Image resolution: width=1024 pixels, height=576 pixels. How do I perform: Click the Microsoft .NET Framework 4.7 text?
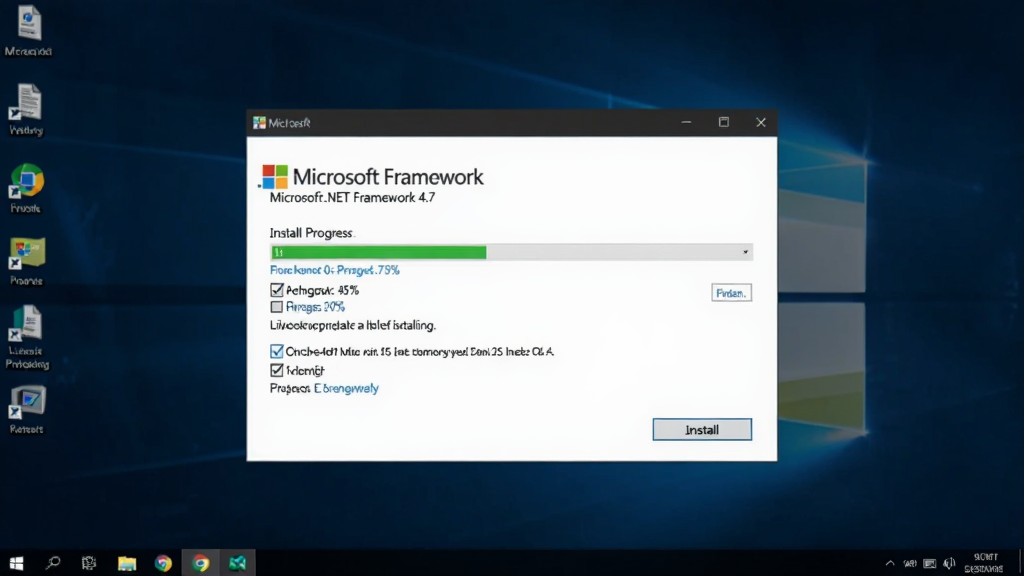[x=352, y=197]
